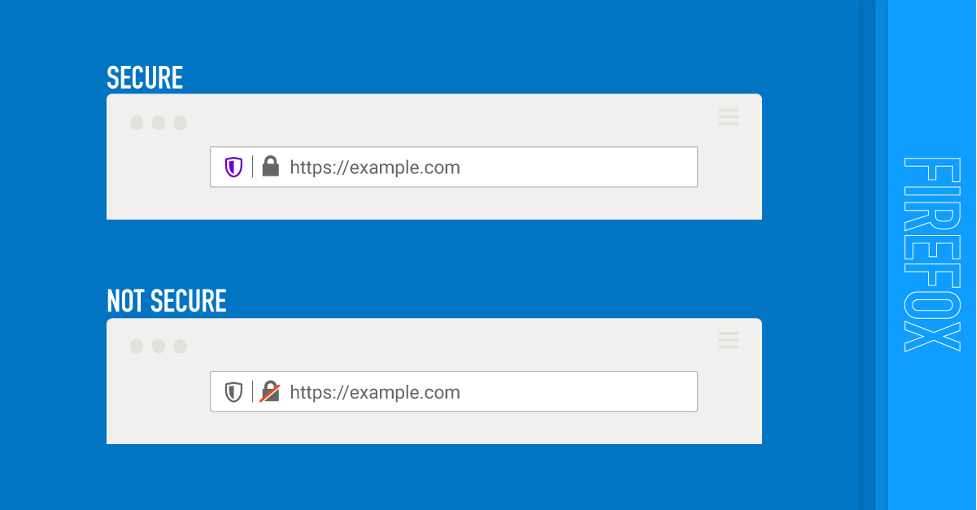
Task: Click https://example.com text in not secure window
Action: [x=375, y=392]
